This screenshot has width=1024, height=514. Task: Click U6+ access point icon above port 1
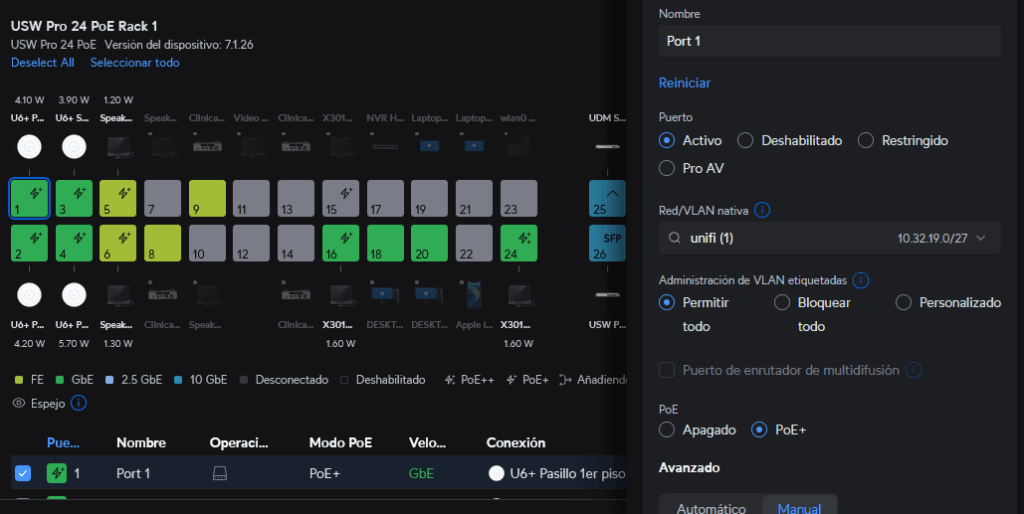(x=29, y=147)
